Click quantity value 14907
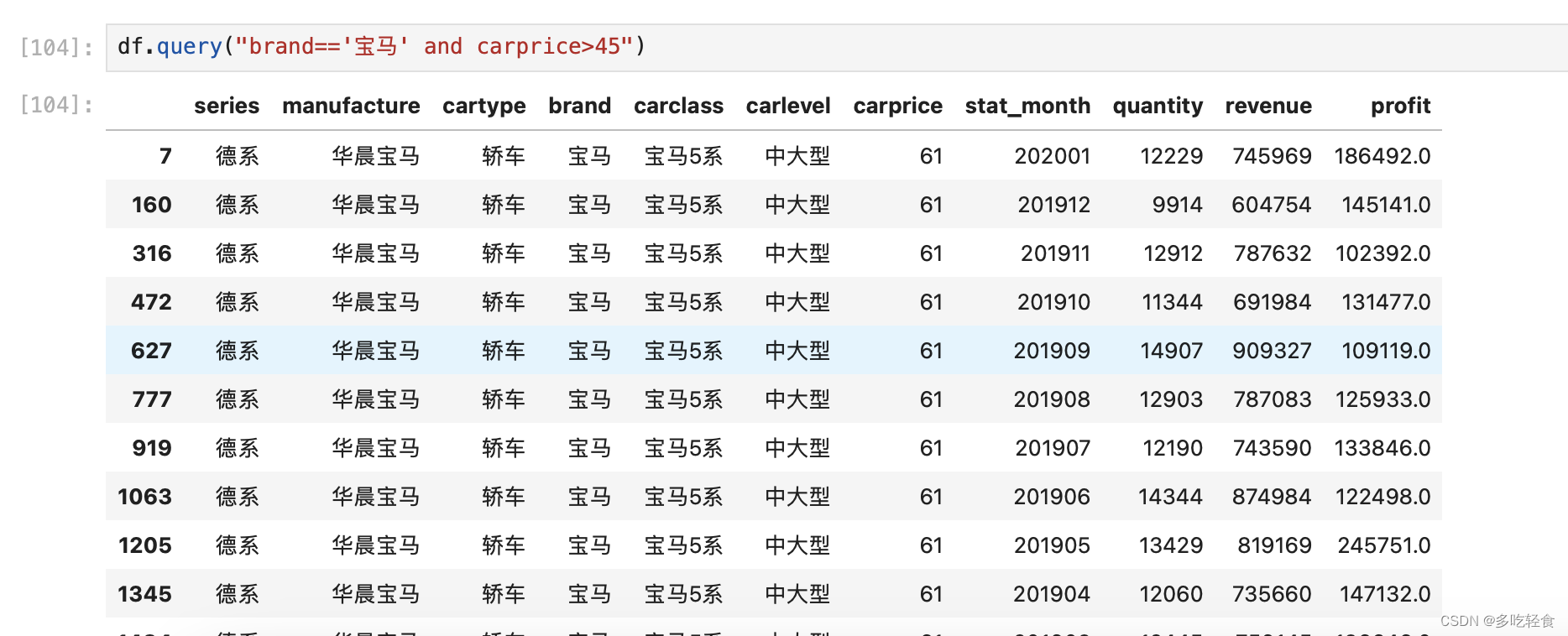This screenshot has width=1568, height=636. pos(1171,351)
